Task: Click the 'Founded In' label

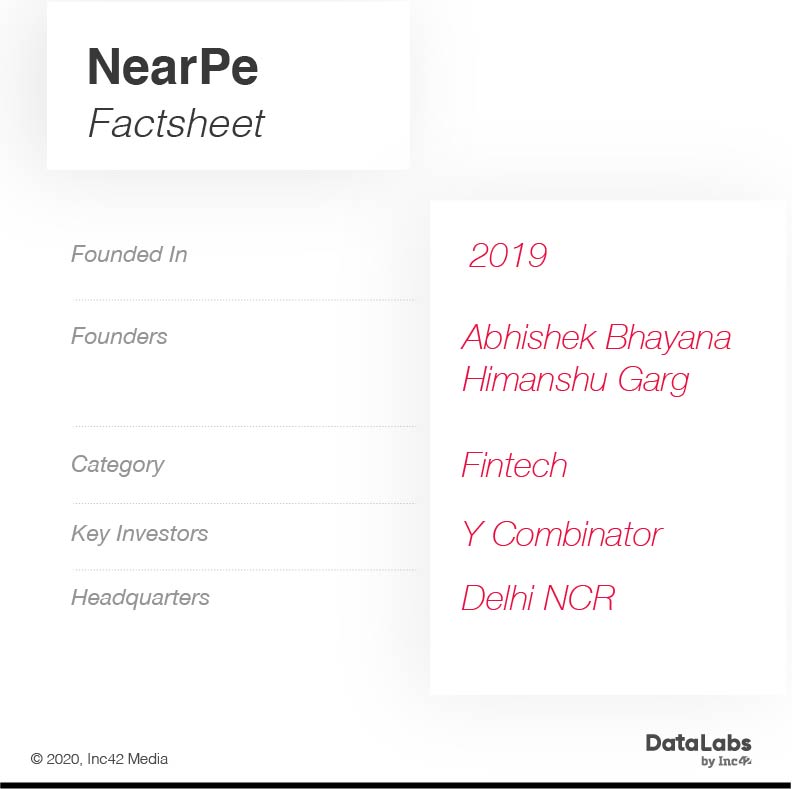Action: pyautogui.click(x=129, y=255)
